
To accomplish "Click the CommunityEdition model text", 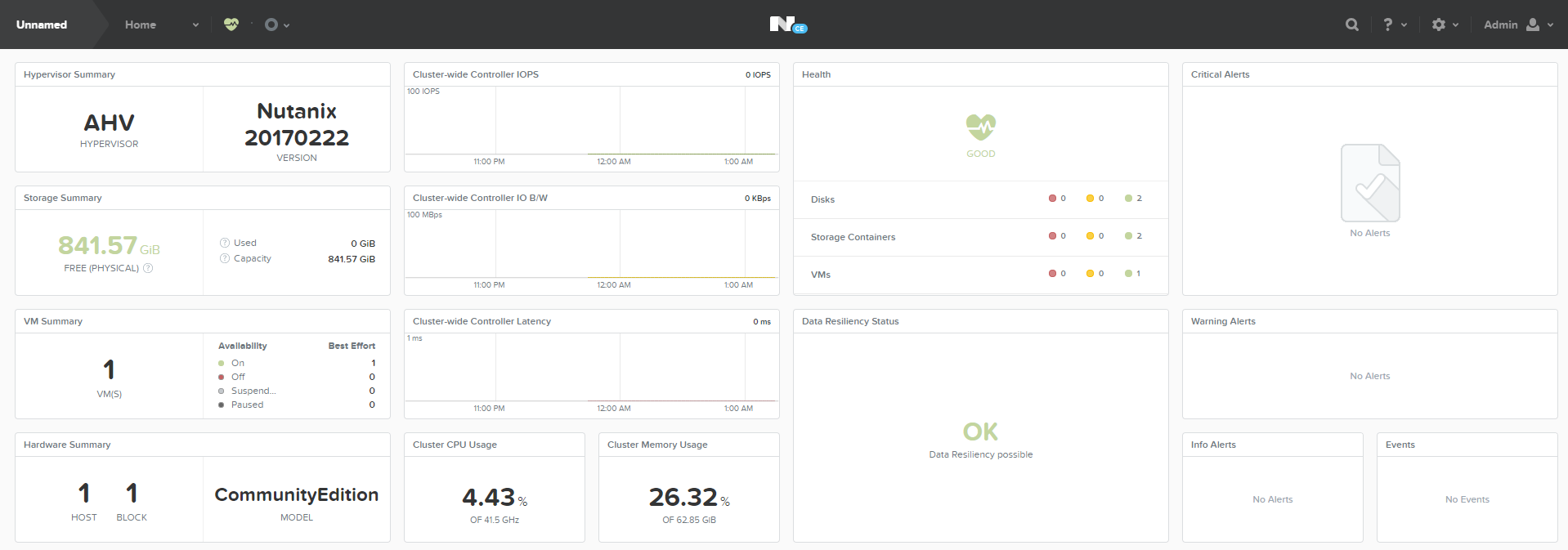I will 297,494.
